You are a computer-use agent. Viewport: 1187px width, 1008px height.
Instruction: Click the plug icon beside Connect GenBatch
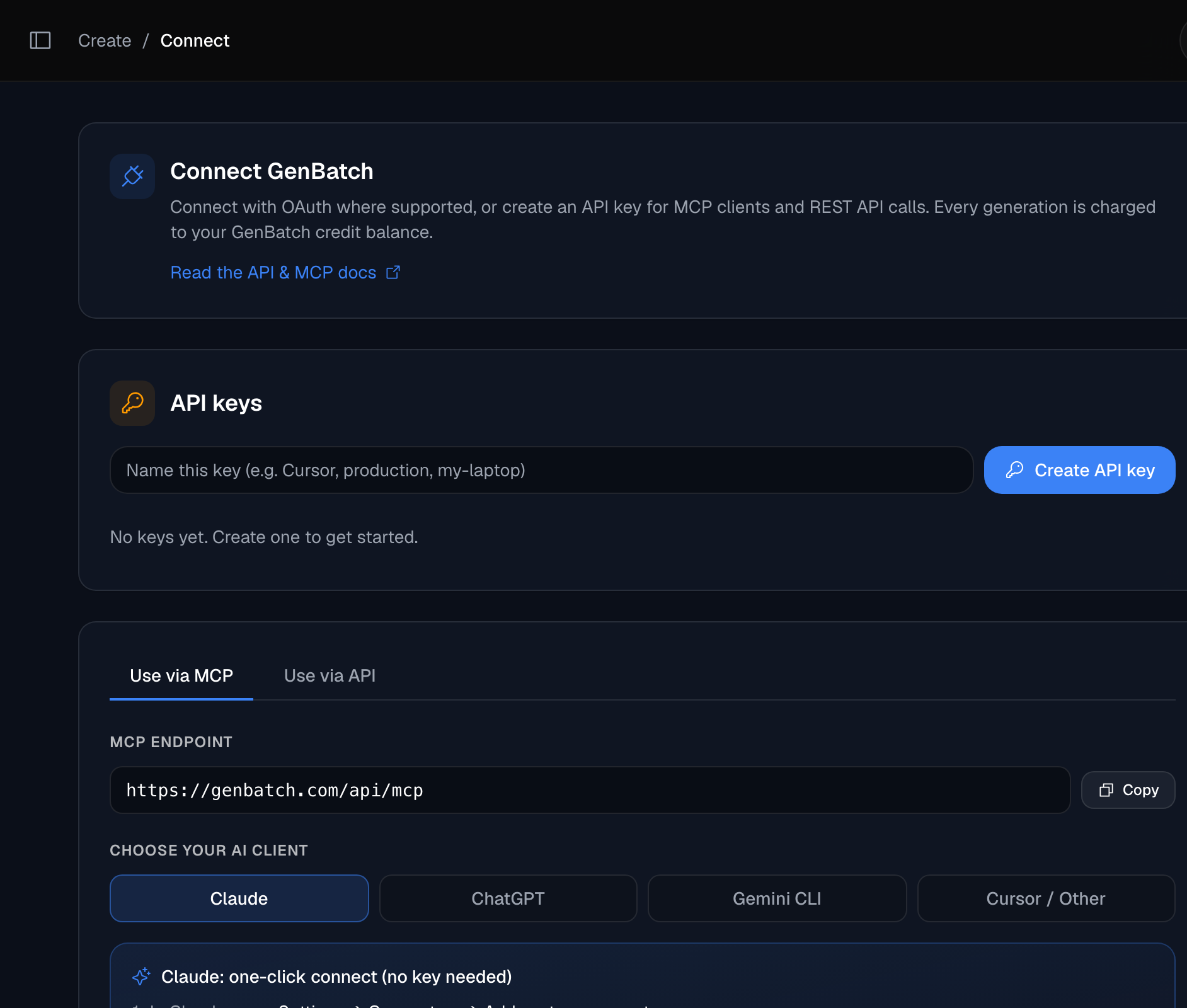pos(132,176)
